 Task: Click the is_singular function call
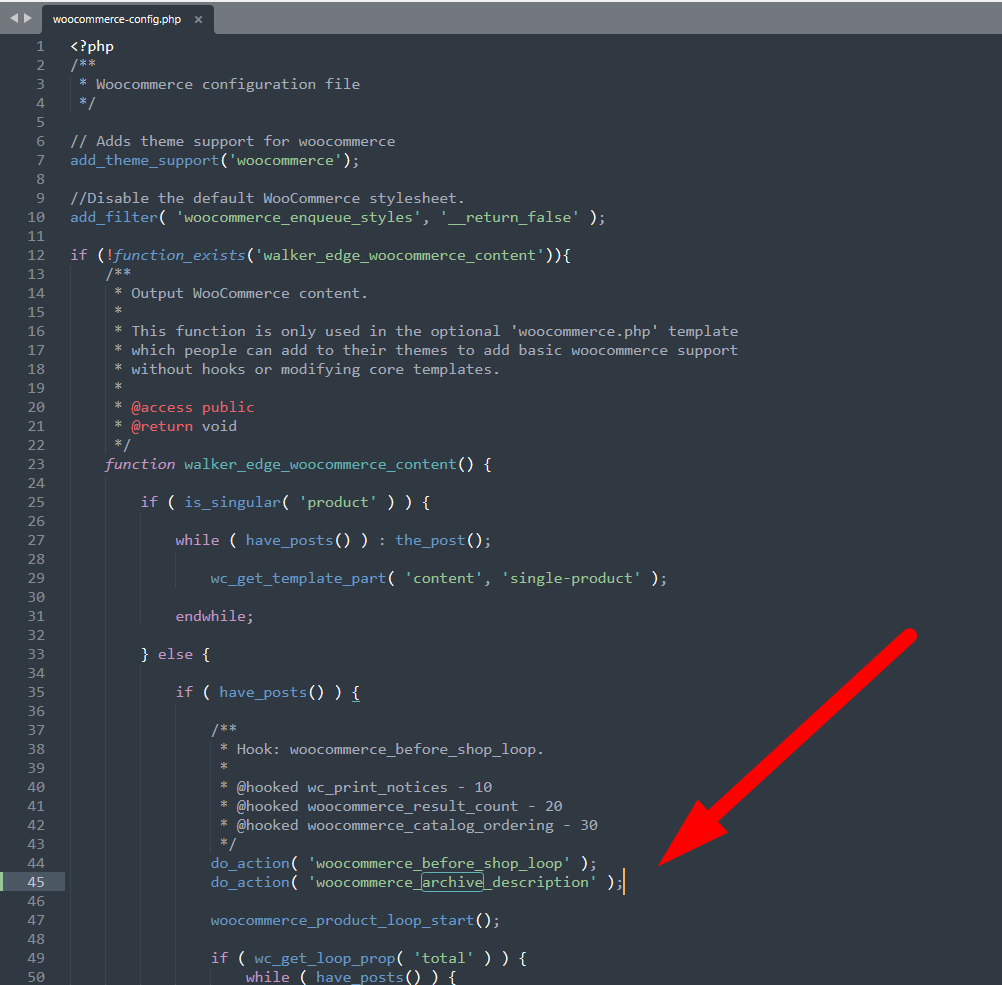point(233,502)
